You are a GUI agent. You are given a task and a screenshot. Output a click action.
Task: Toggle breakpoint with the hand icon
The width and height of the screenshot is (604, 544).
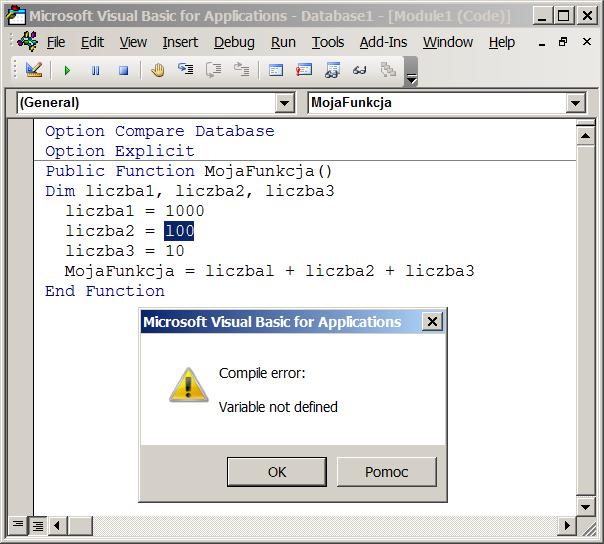point(158,70)
